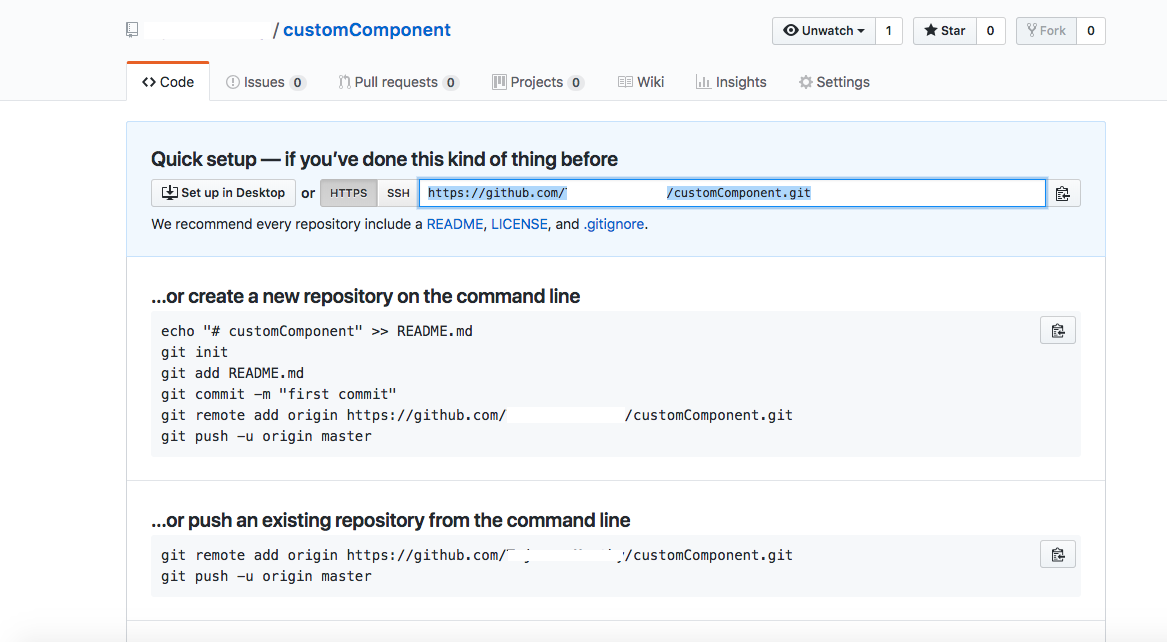Click the repository book icon beside the name
1167x642 pixels.
click(132, 30)
